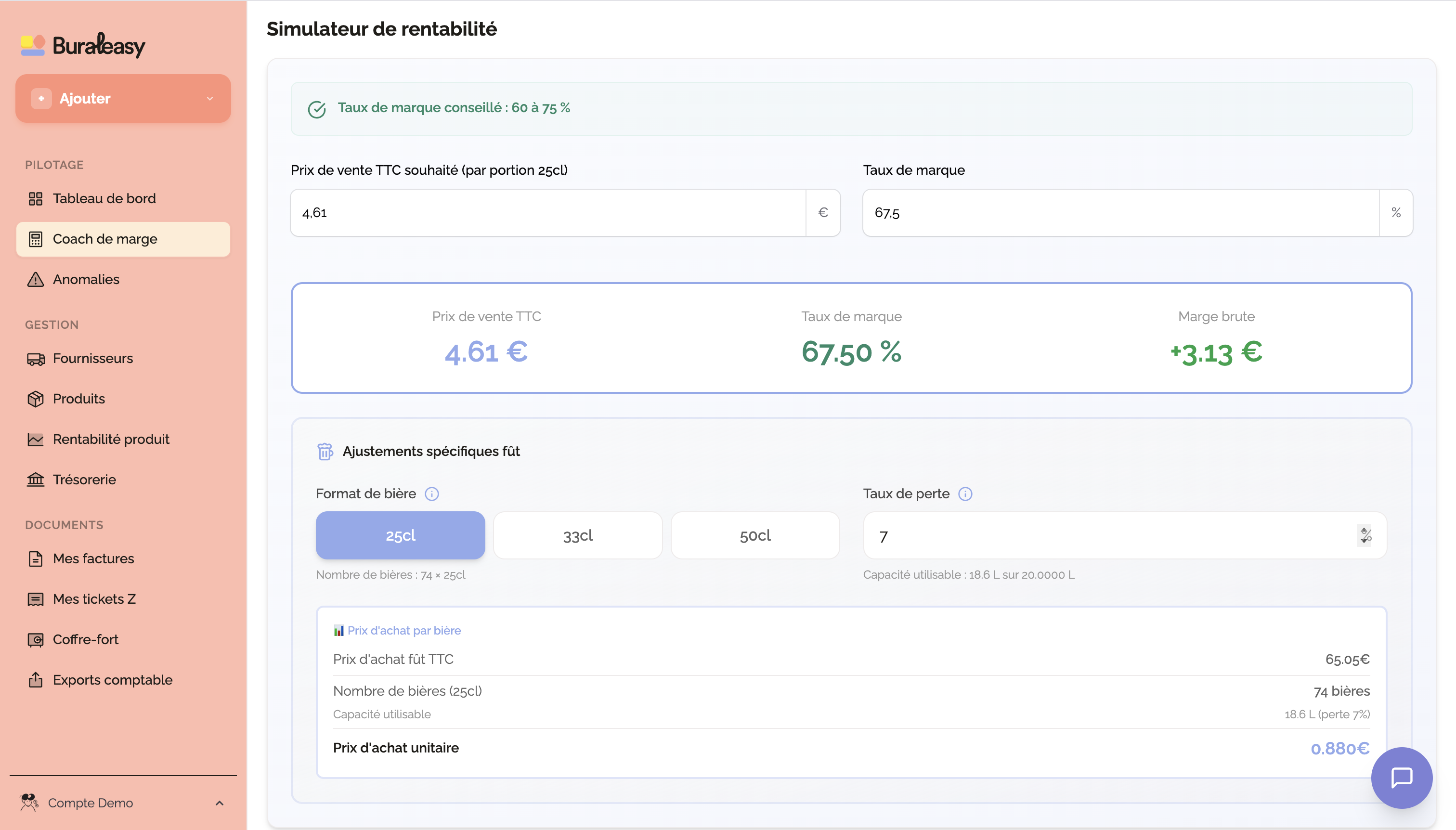This screenshot has width=1456, height=830.
Task: Click info icon next to Format de bière
Action: coord(431,493)
